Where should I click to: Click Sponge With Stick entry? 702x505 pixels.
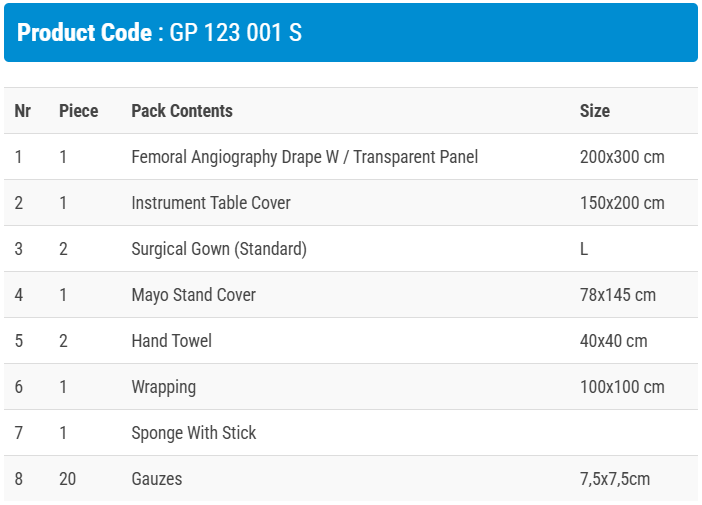click(x=193, y=433)
